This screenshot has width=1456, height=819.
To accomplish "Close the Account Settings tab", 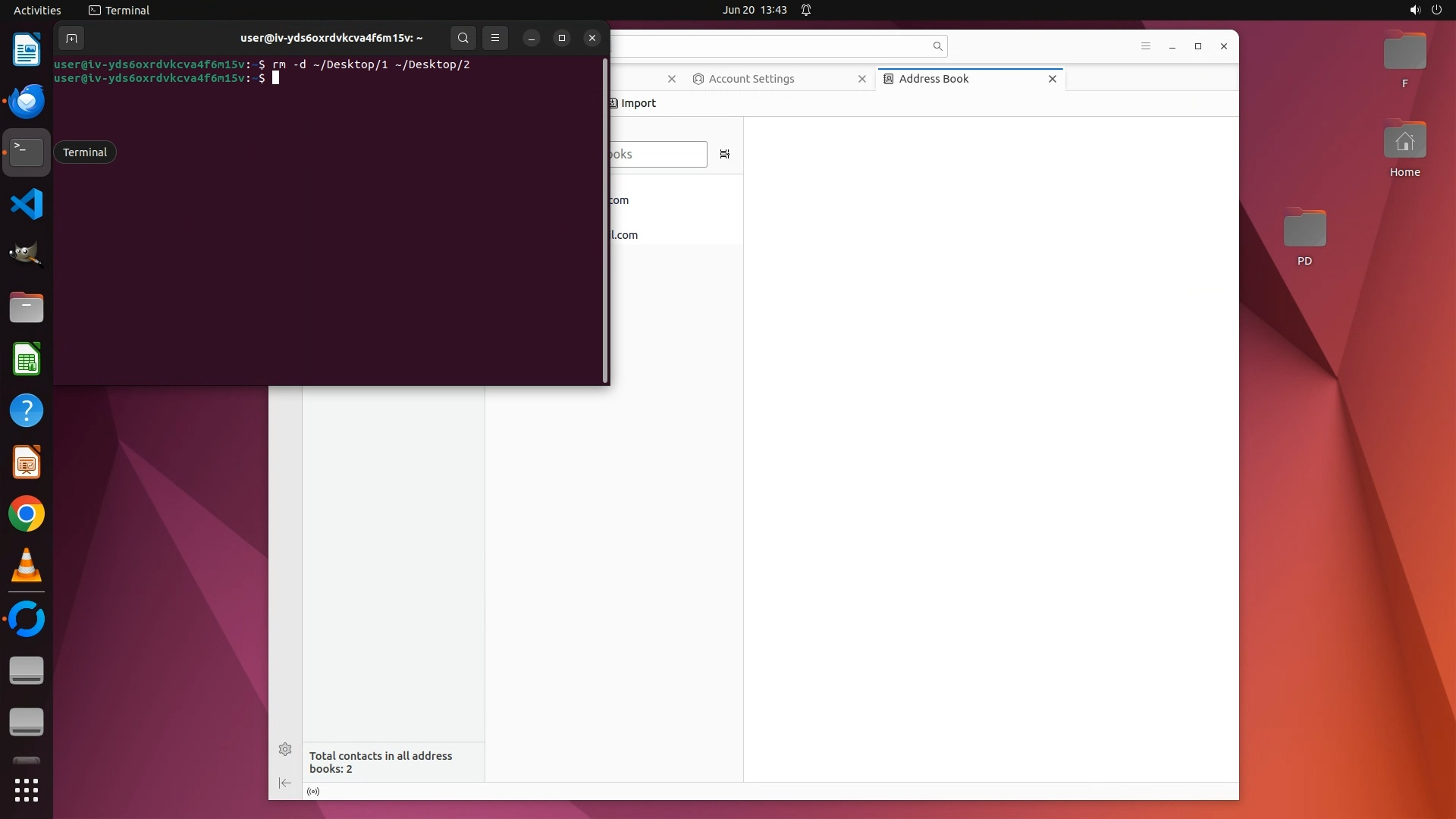I will pos(861,79).
